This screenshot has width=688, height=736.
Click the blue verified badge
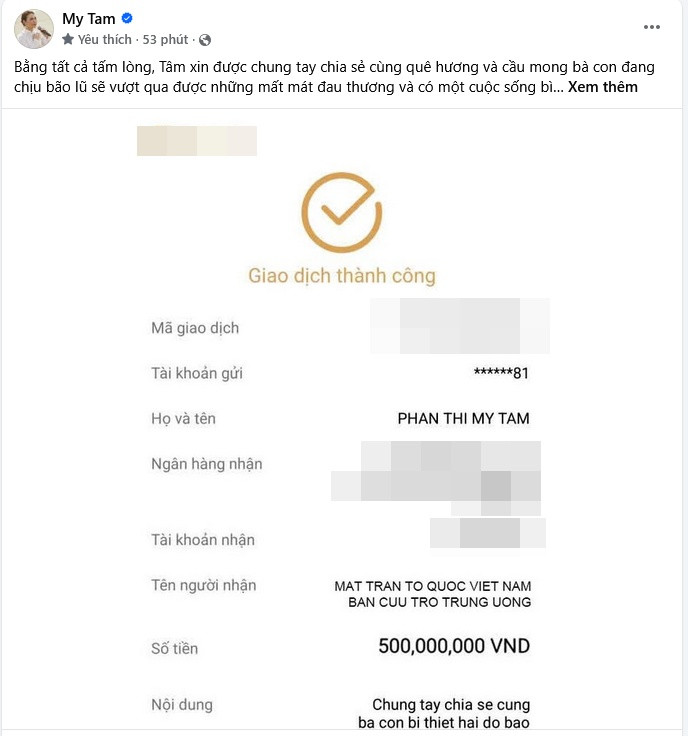pyautogui.click(x=127, y=19)
